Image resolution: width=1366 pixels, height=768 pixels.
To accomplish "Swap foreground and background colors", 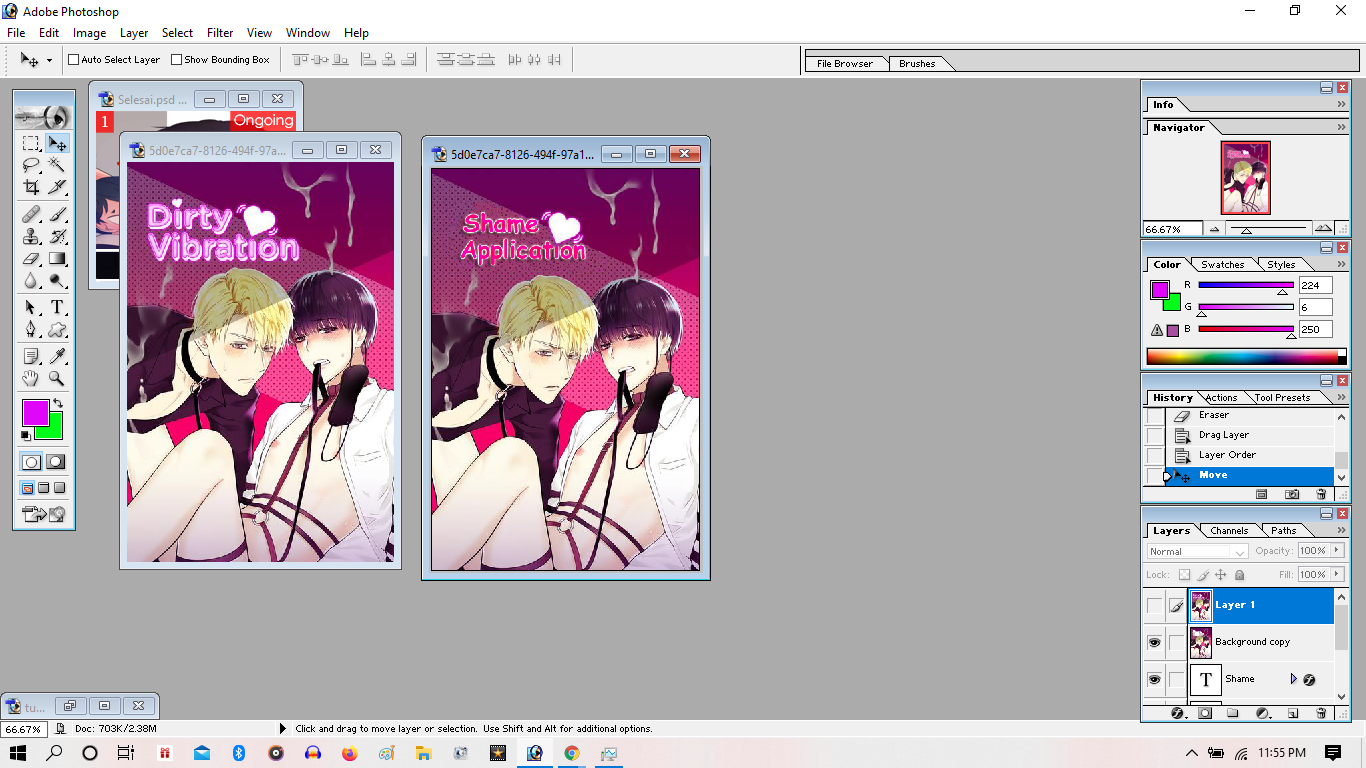I will tap(58, 403).
